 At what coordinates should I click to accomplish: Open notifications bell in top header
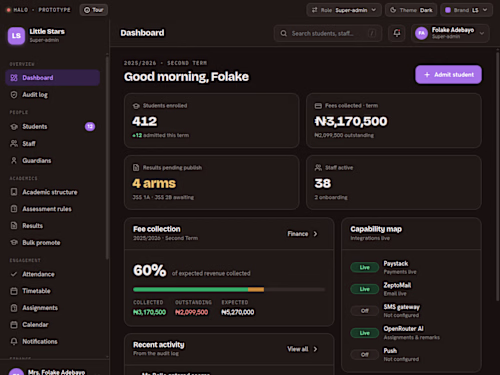coord(397,33)
